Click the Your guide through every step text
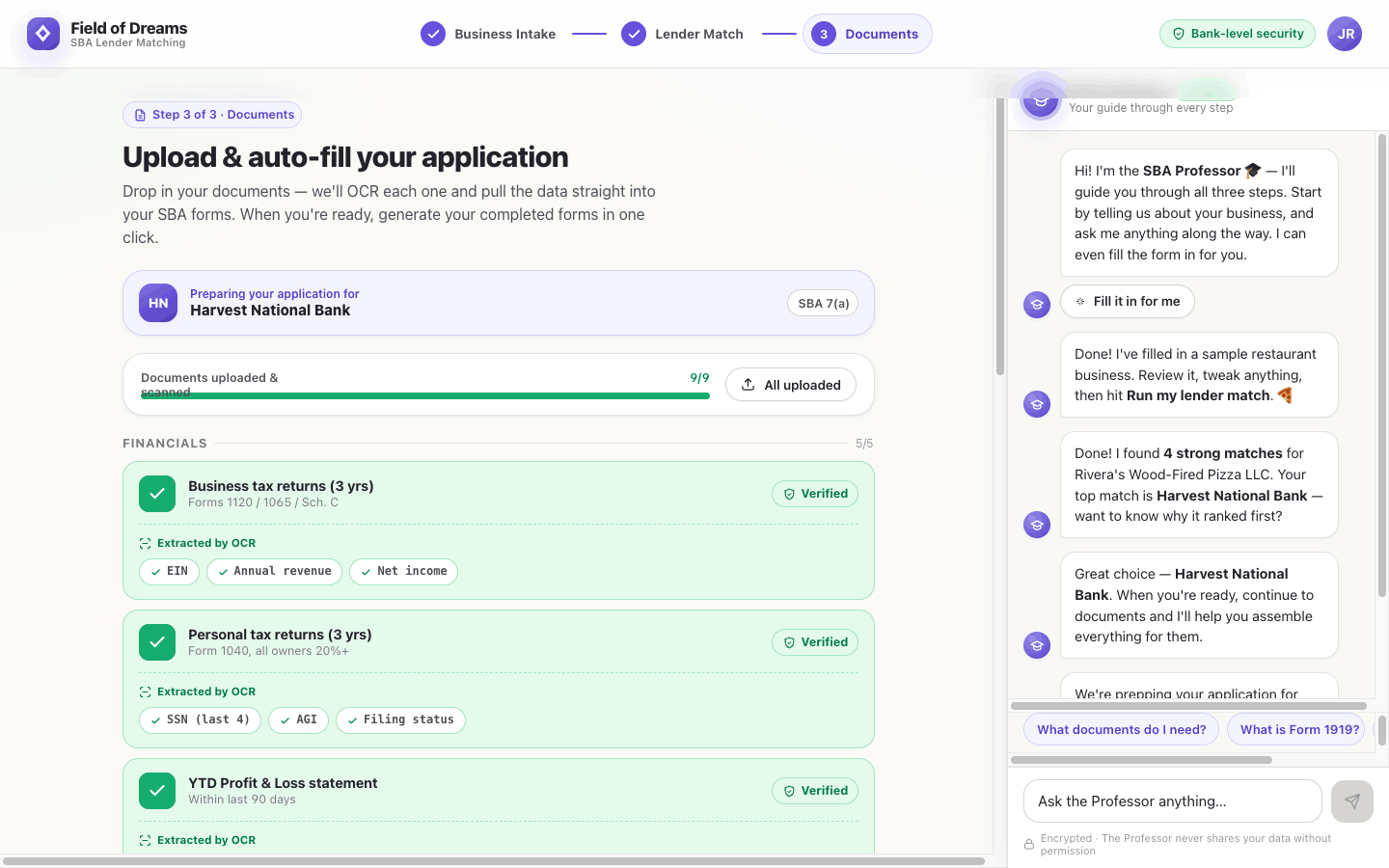 click(1151, 108)
